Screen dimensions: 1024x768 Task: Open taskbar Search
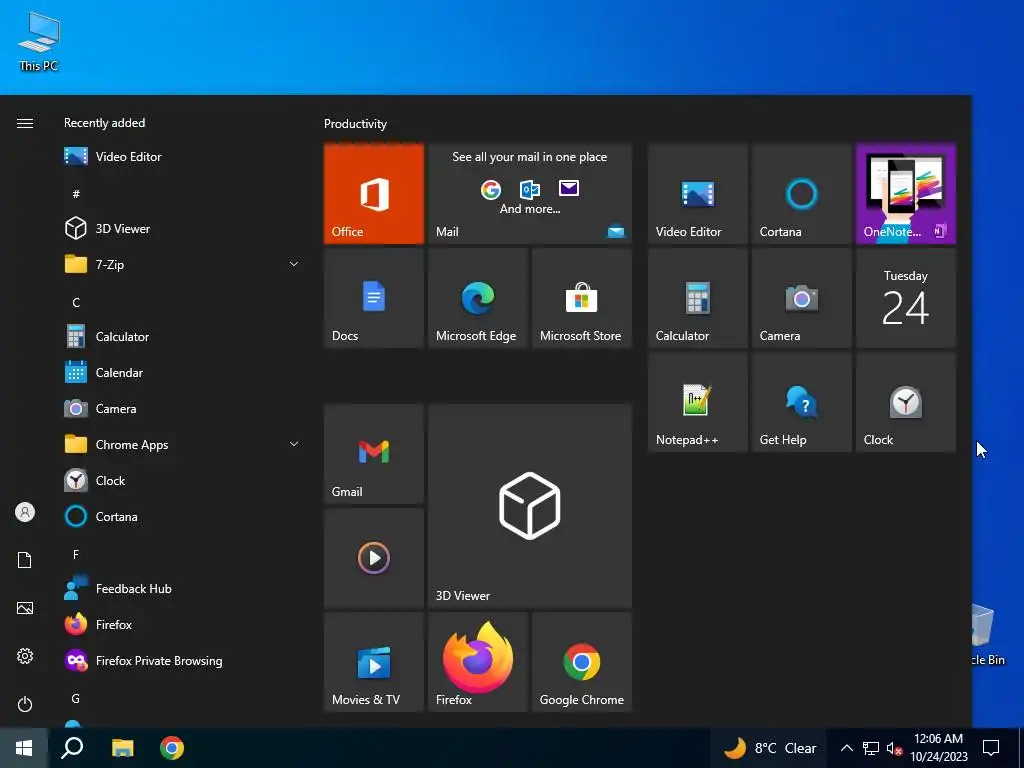72,748
